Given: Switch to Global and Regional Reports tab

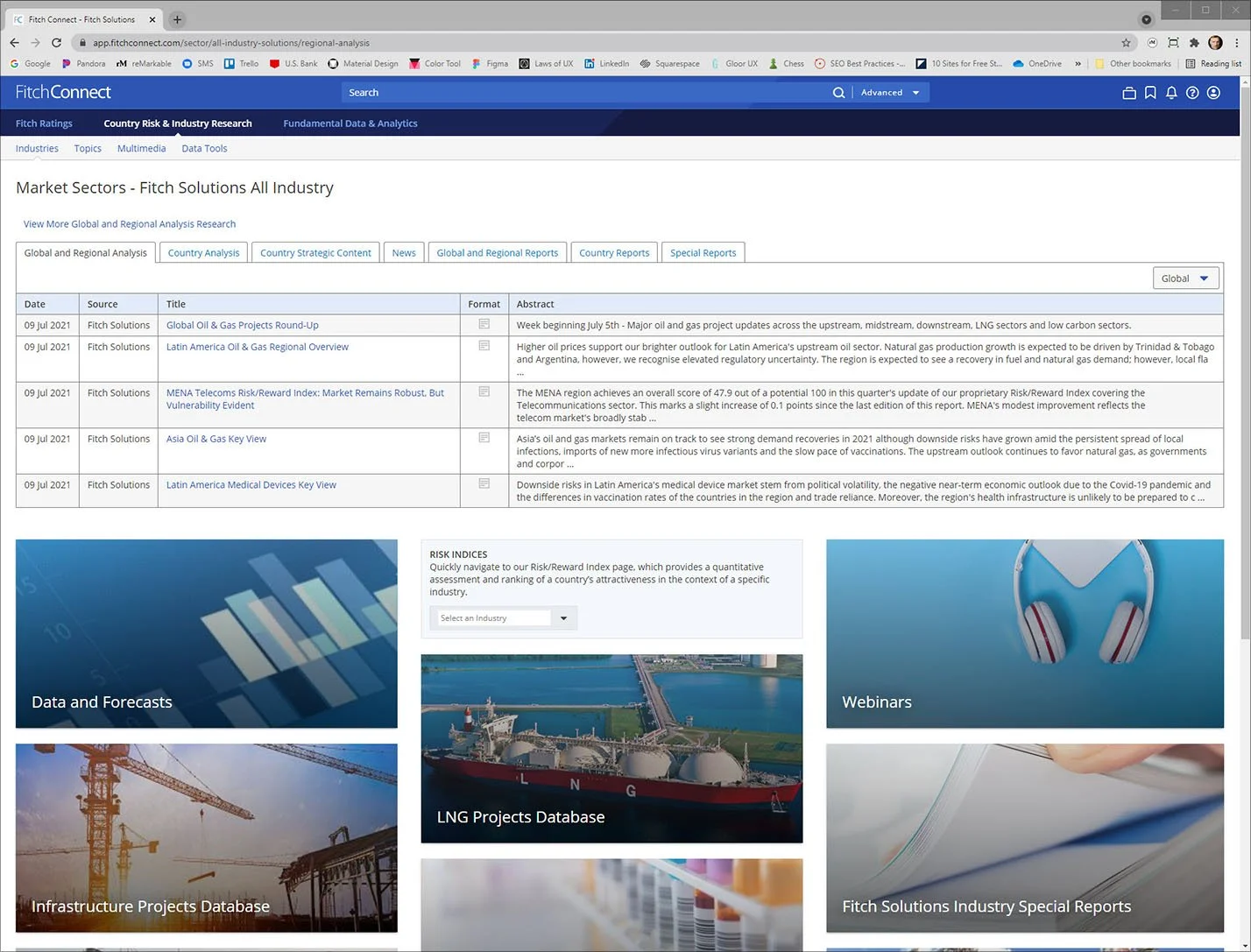Looking at the screenshot, I should click(498, 252).
